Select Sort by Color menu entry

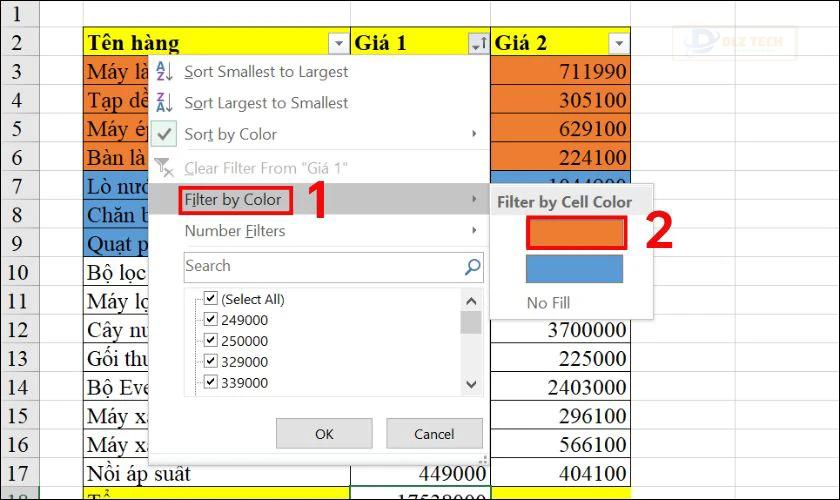click(319, 134)
